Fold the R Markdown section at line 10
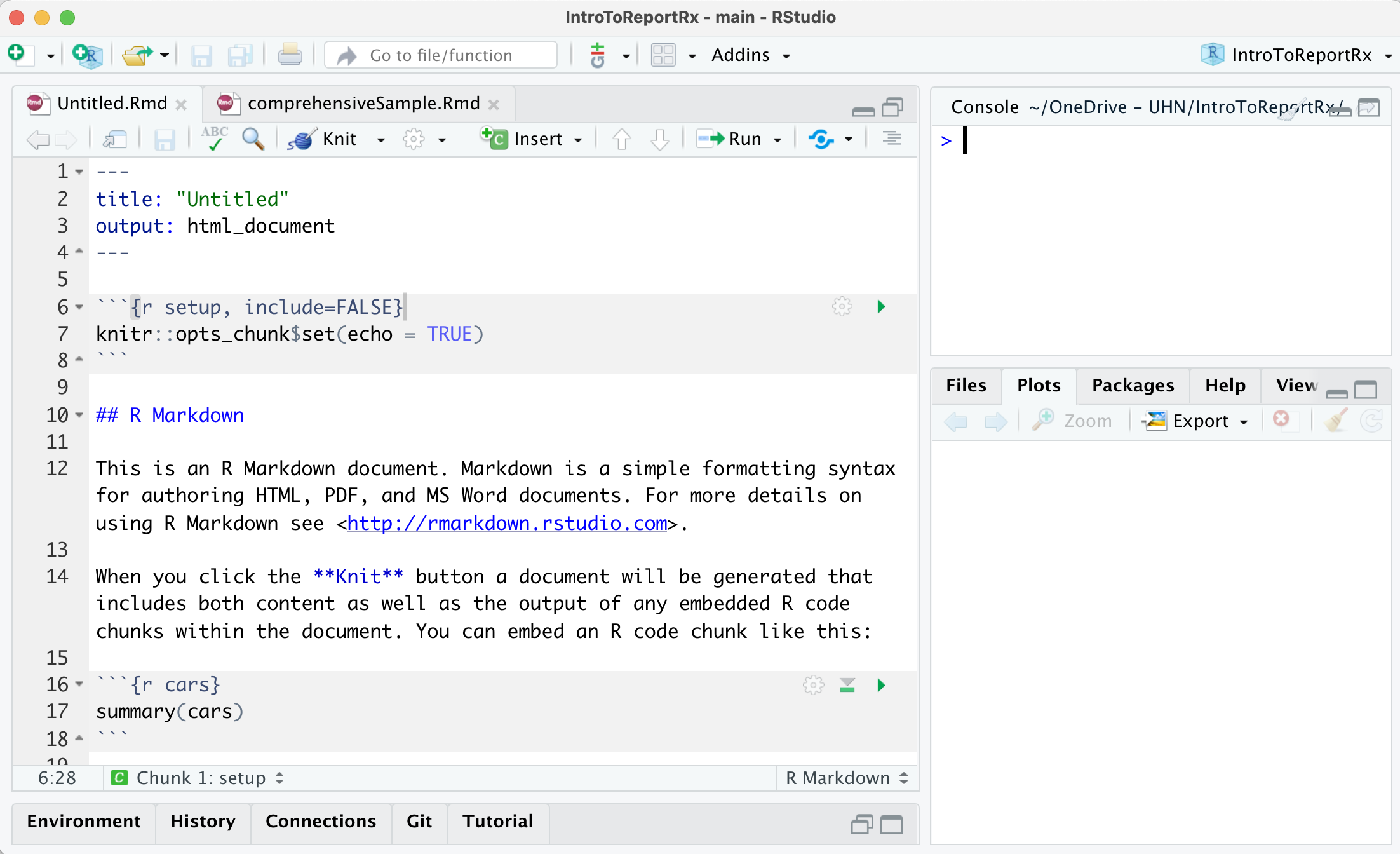The width and height of the screenshot is (1400, 854). (x=79, y=415)
